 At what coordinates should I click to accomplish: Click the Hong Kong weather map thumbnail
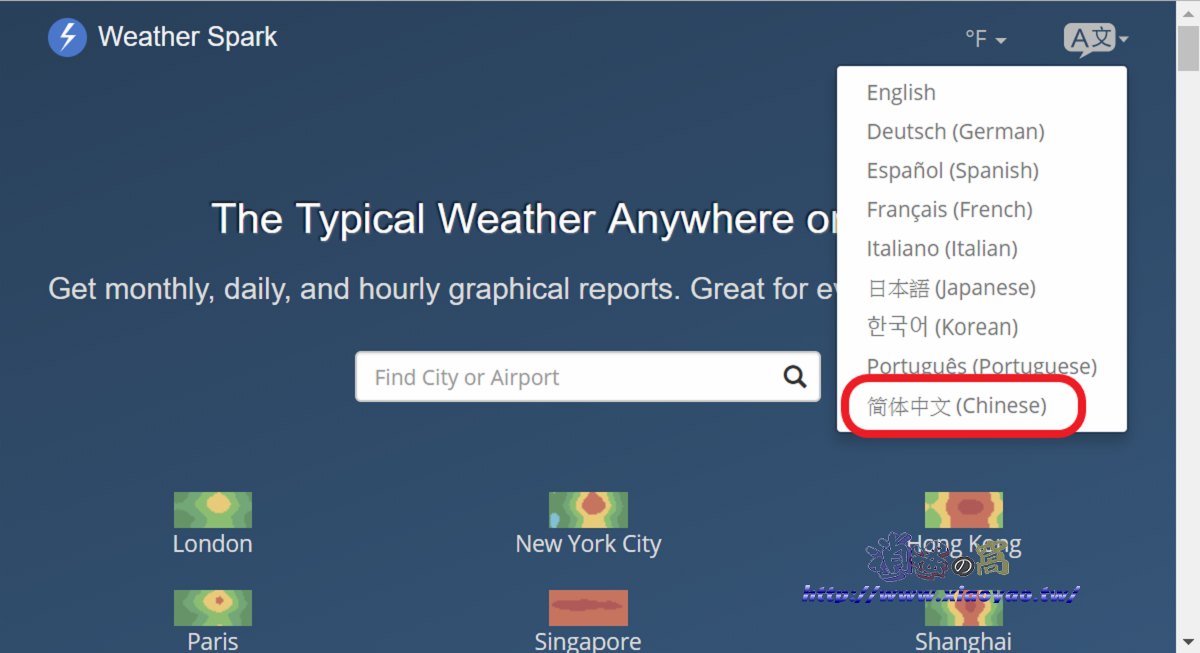pyautogui.click(x=963, y=509)
